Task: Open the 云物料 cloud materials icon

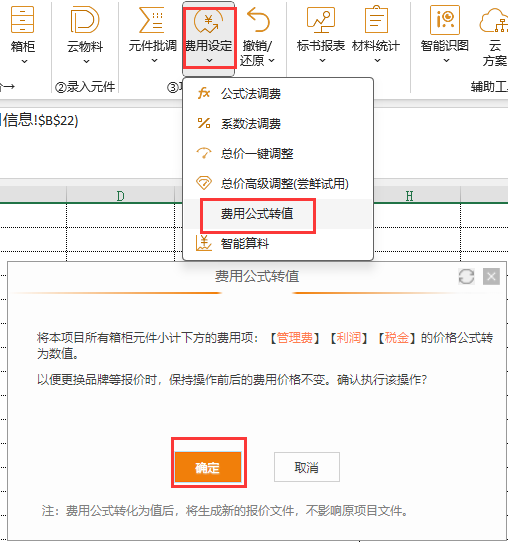Action: click(85, 20)
